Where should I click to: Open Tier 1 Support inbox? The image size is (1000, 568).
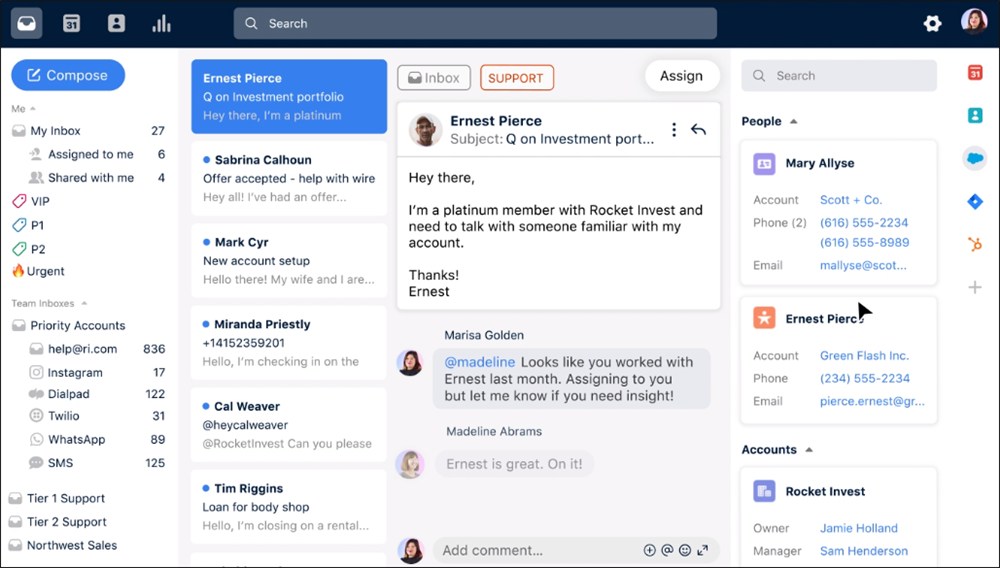(57, 499)
